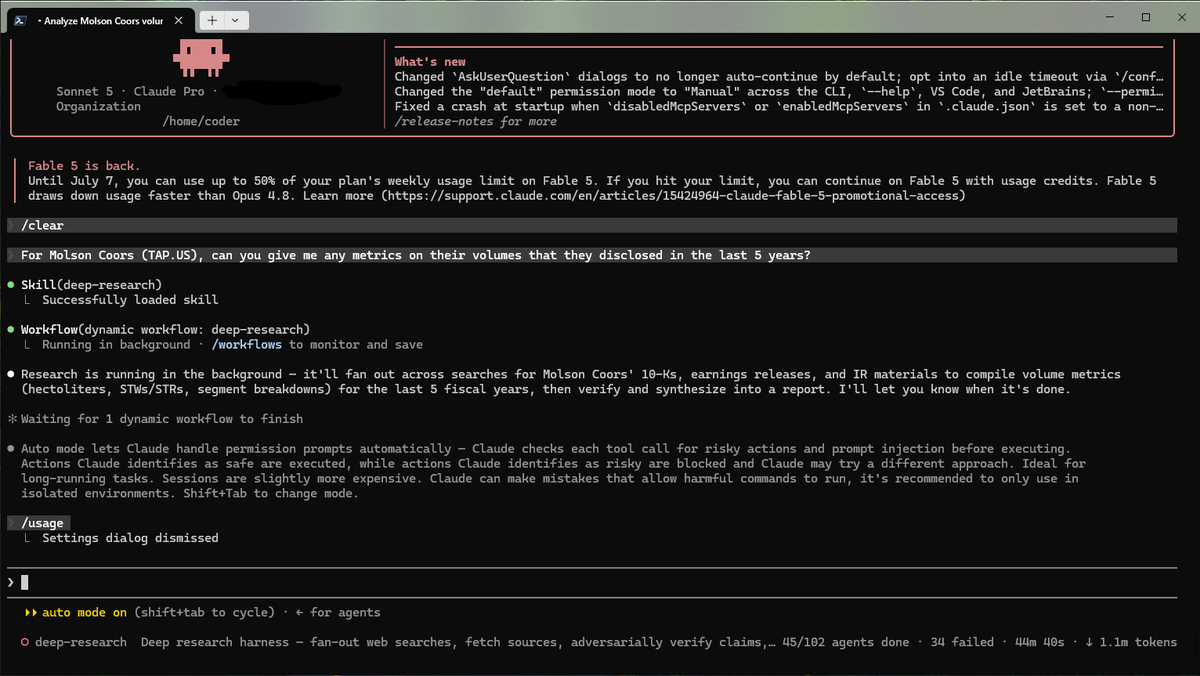Click the /workflows link
1200x676 pixels.
(246, 344)
